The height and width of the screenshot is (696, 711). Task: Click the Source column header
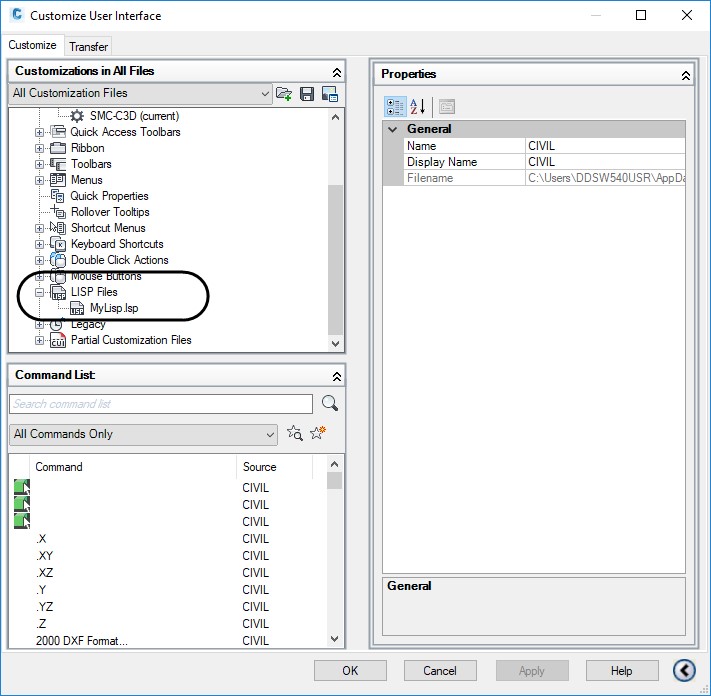coord(274,467)
